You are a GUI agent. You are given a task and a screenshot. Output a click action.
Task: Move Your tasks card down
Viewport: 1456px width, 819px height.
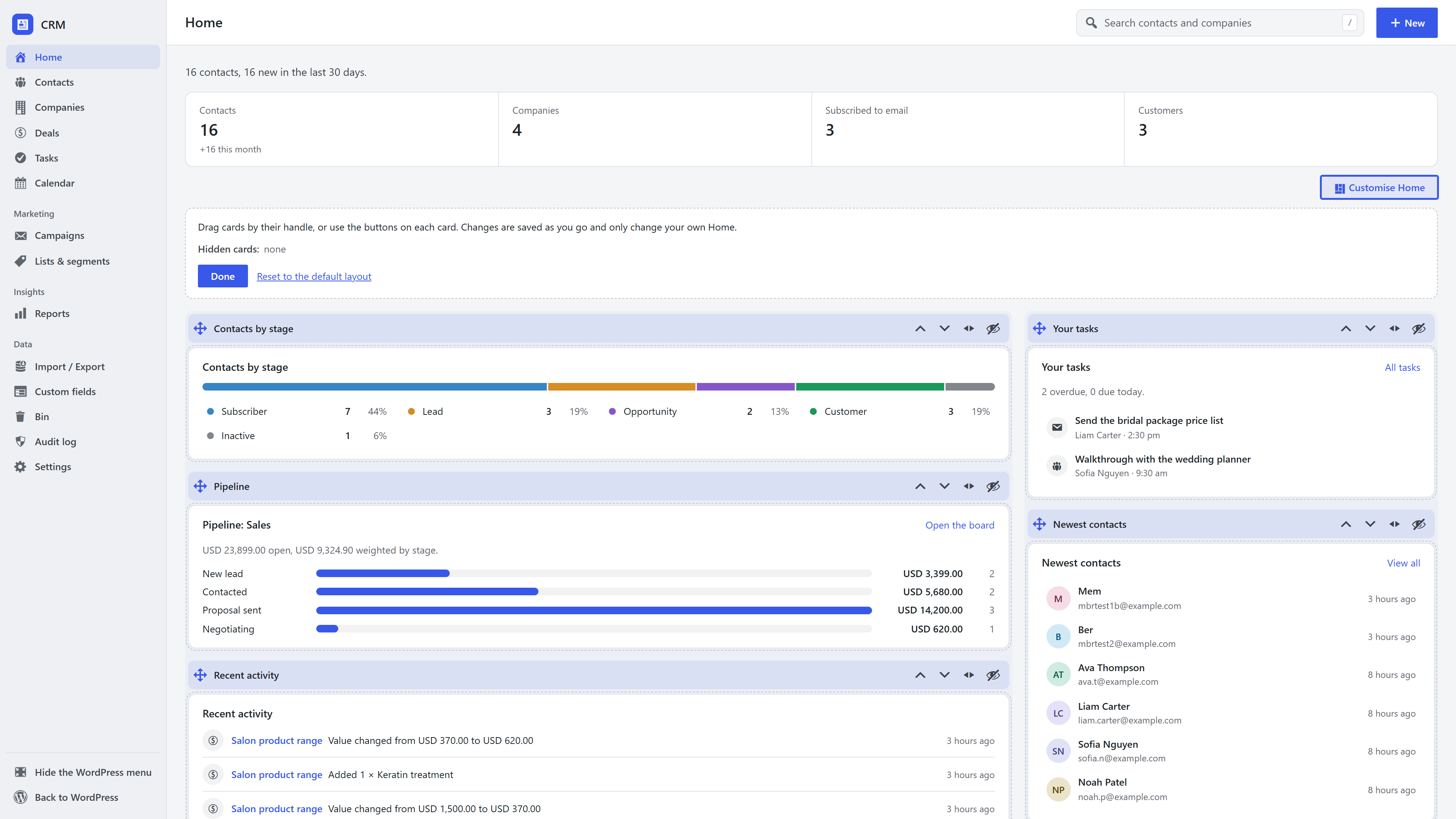click(1370, 328)
